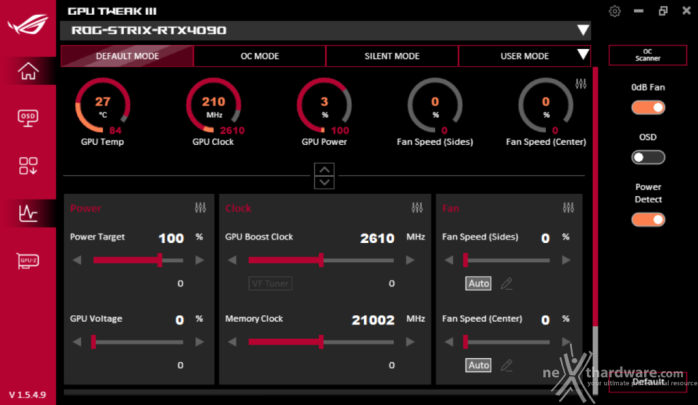Switch to OC Mode tab
This screenshot has width=698, height=405.
[260, 56]
